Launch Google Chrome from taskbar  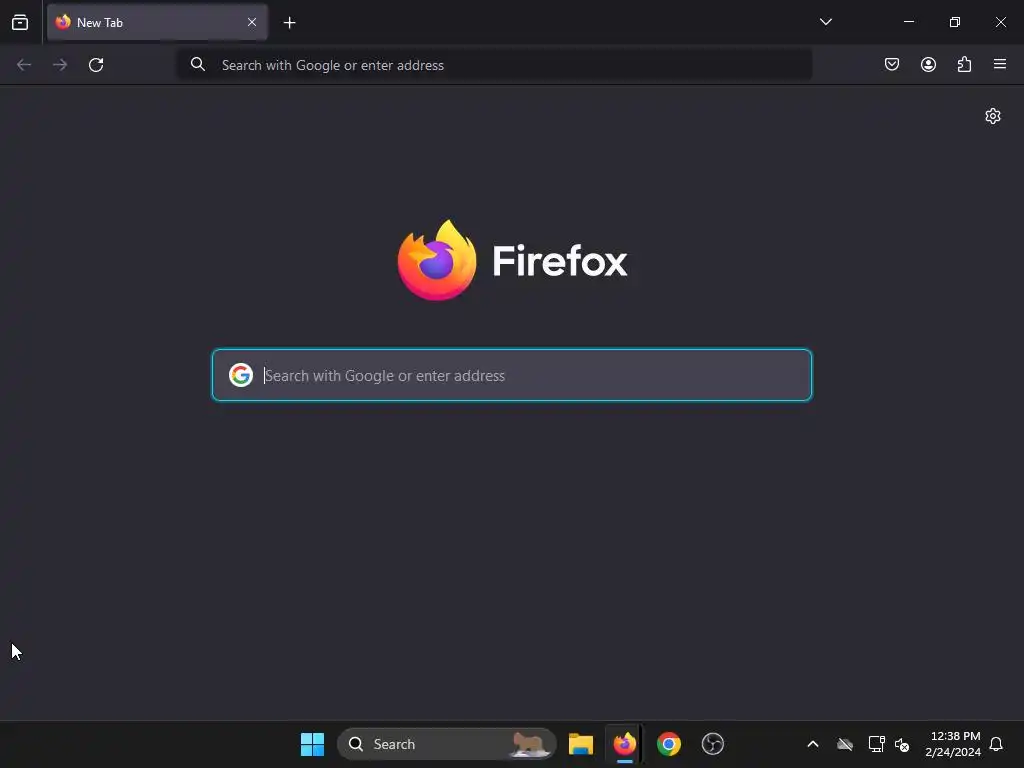[669, 744]
